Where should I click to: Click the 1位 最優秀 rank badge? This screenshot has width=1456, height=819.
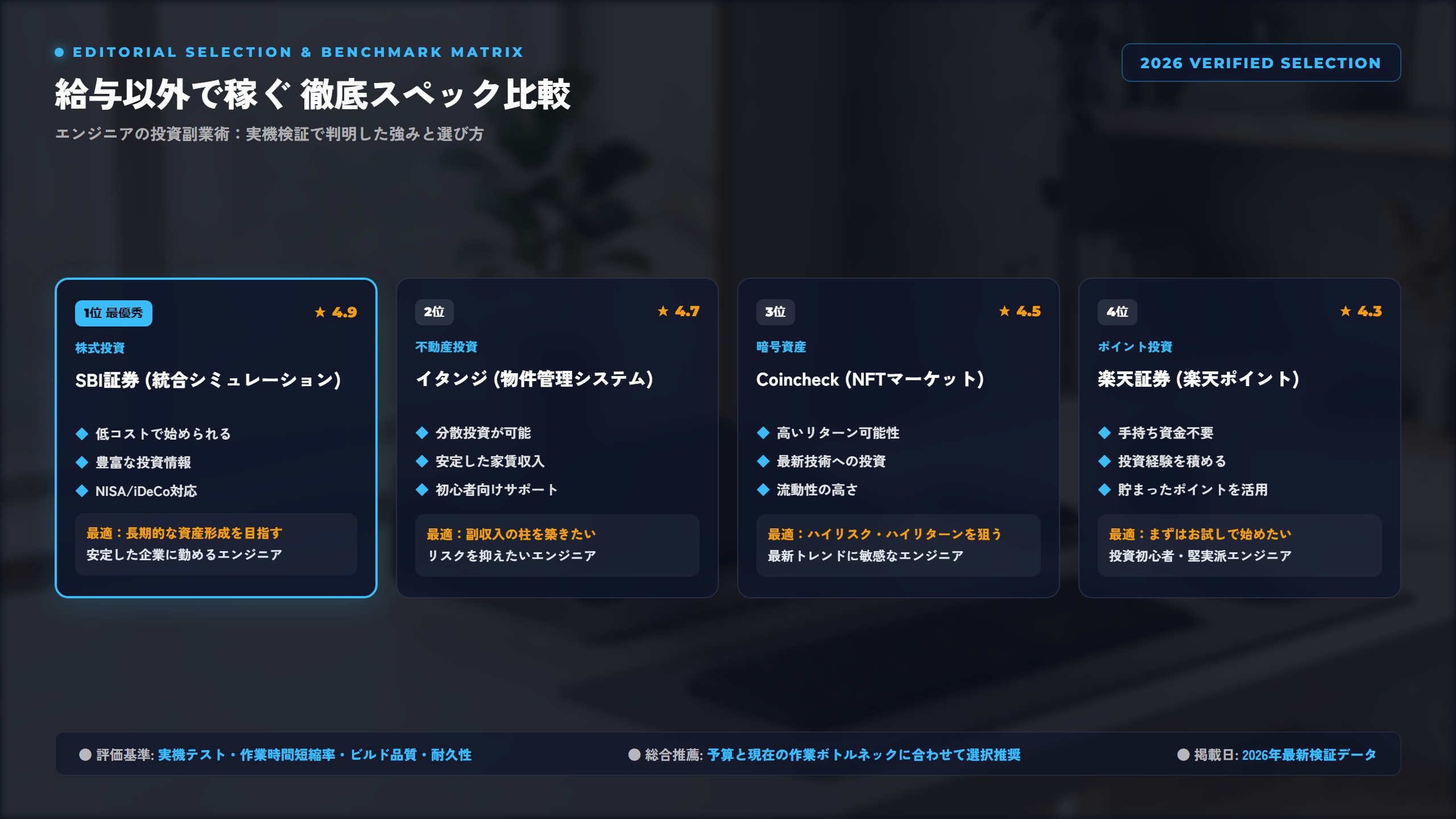tap(114, 313)
